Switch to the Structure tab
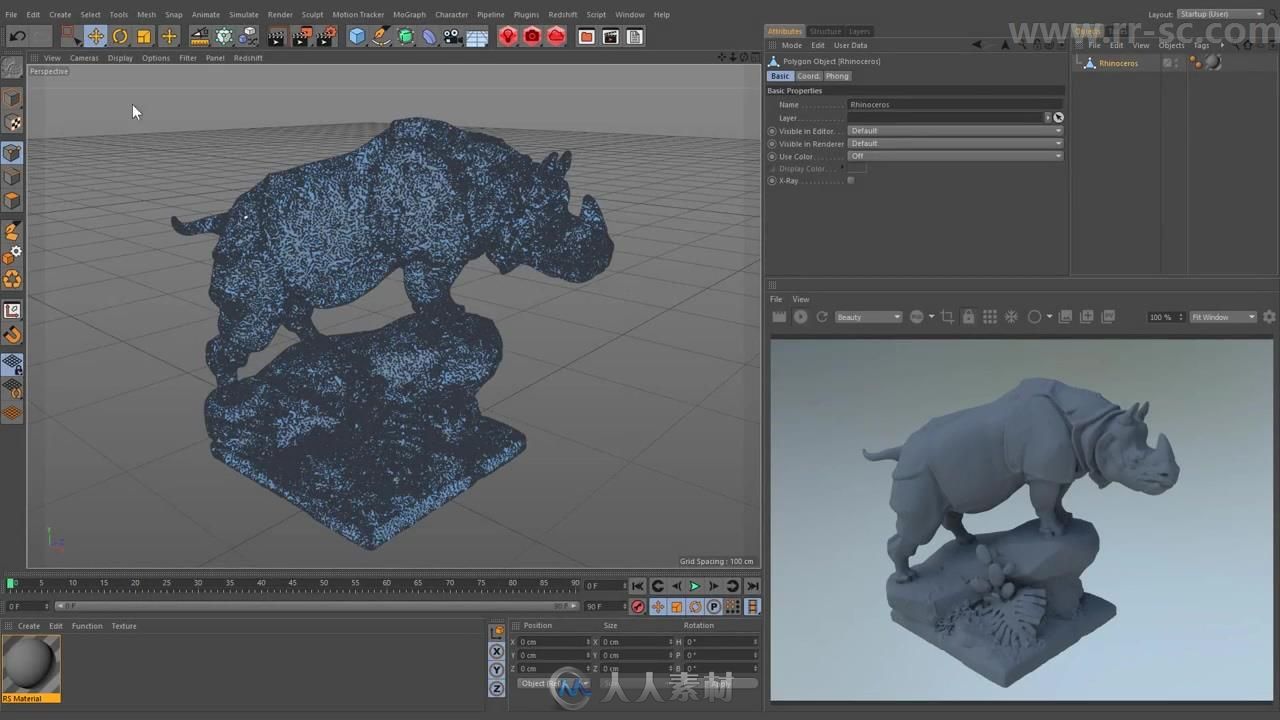The height and width of the screenshot is (720, 1280). (x=825, y=31)
